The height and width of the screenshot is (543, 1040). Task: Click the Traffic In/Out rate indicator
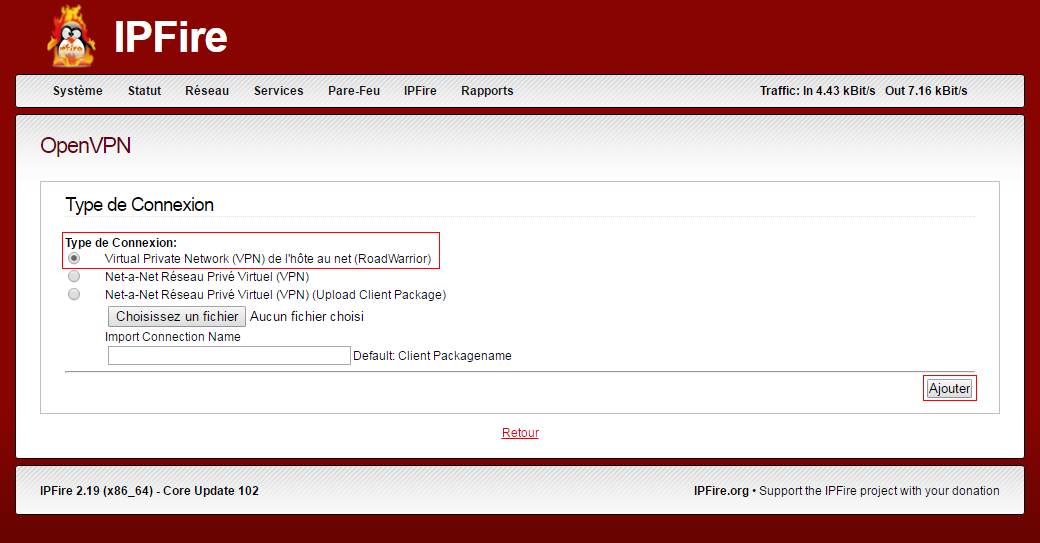(863, 91)
